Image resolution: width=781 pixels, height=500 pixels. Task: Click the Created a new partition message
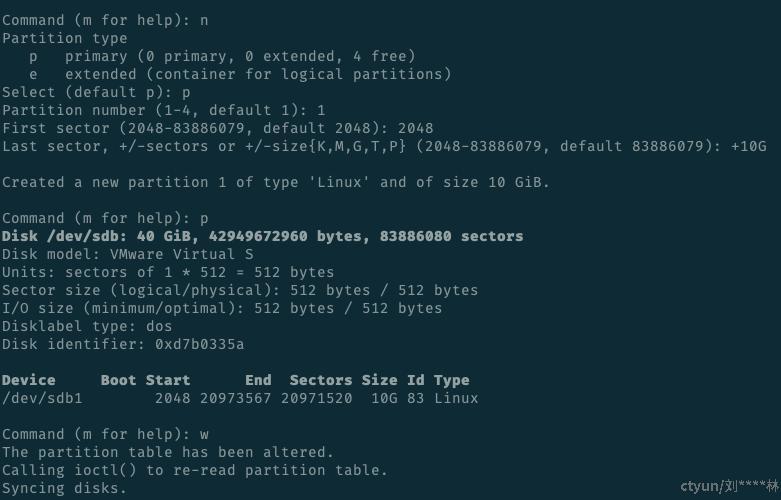tap(276, 182)
